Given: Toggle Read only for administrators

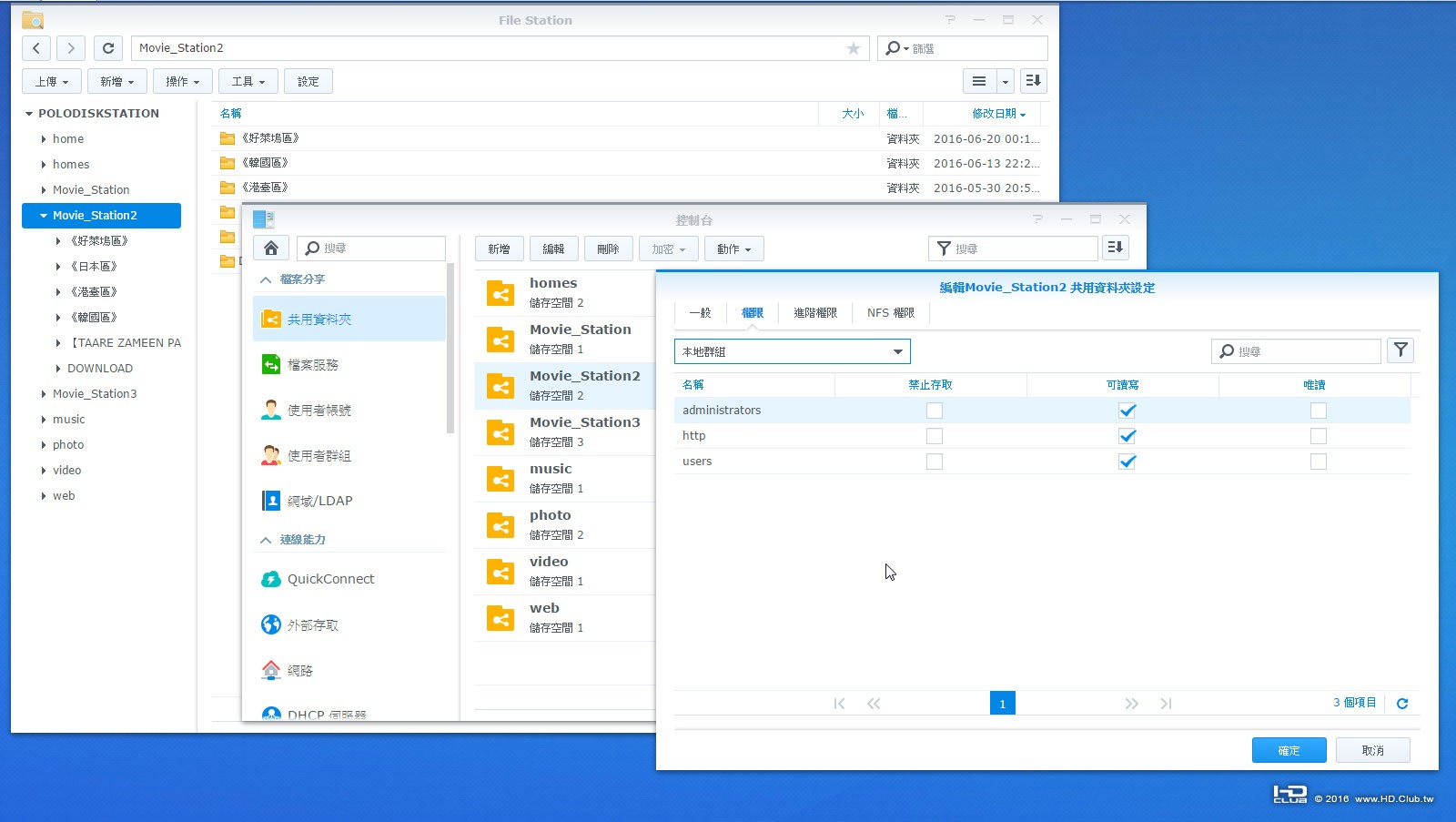Looking at the screenshot, I should pyautogui.click(x=1319, y=411).
